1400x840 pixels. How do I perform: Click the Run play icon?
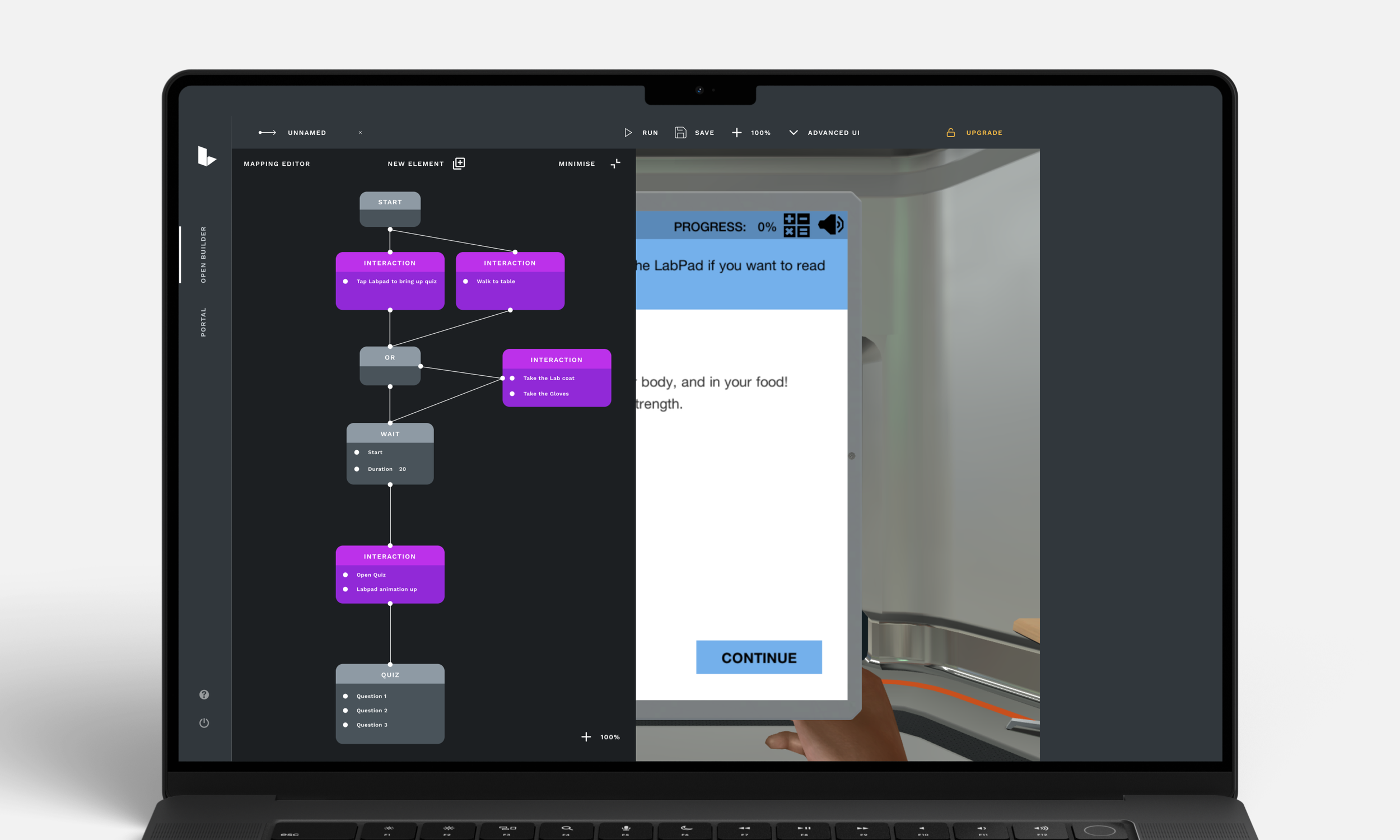628,133
